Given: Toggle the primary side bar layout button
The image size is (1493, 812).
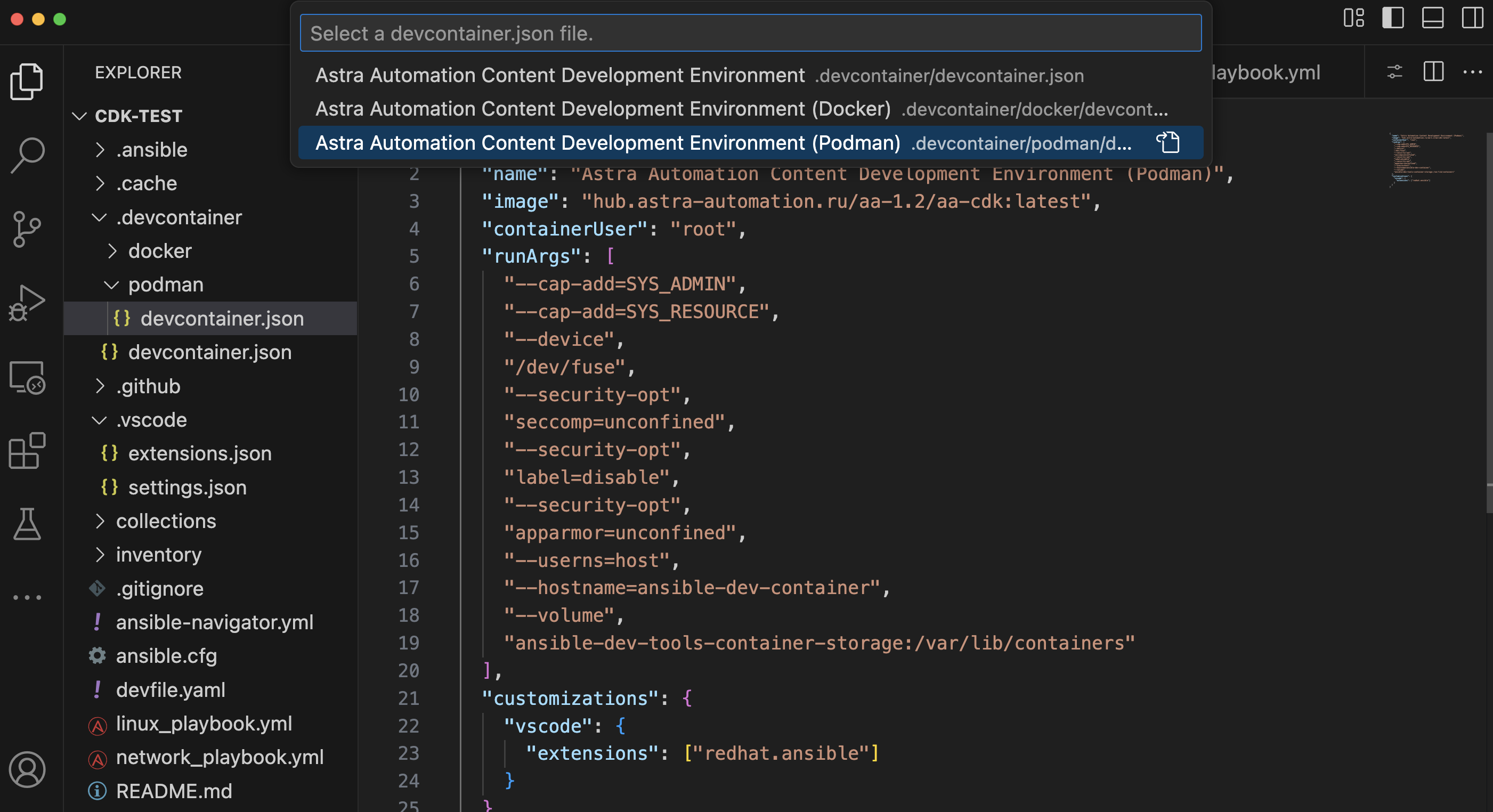Looking at the screenshot, I should click(x=1392, y=18).
